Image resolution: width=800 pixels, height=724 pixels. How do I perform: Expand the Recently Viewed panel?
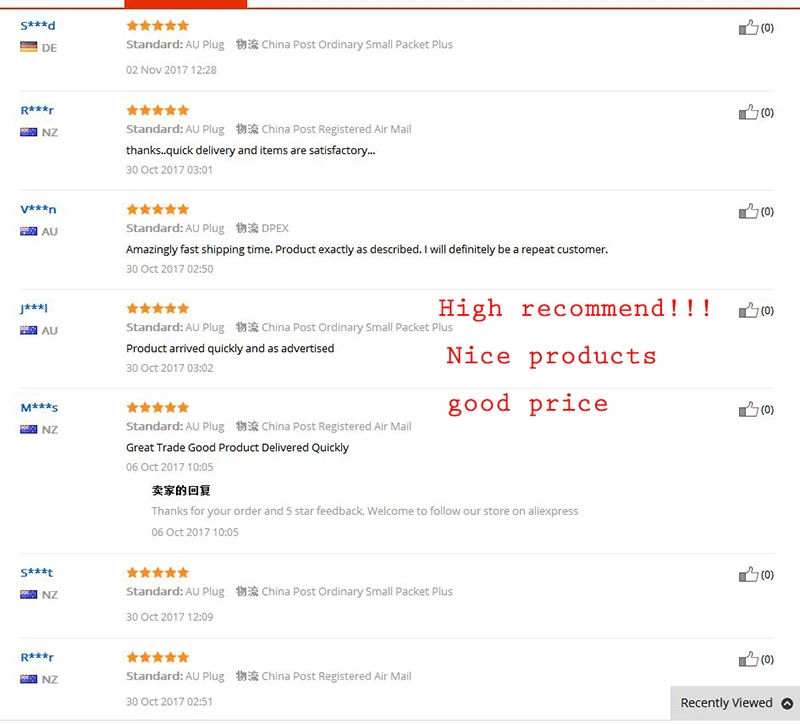pyautogui.click(x=726, y=703)
